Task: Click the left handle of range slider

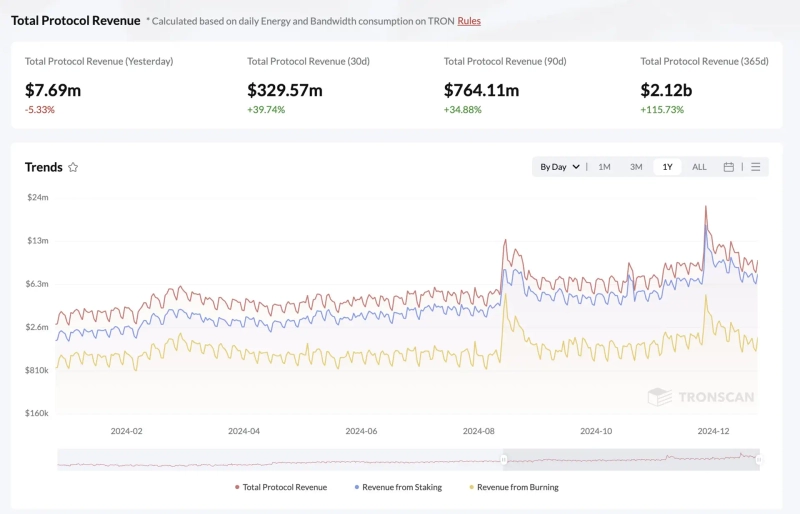Action: click(x=504, y=459)
